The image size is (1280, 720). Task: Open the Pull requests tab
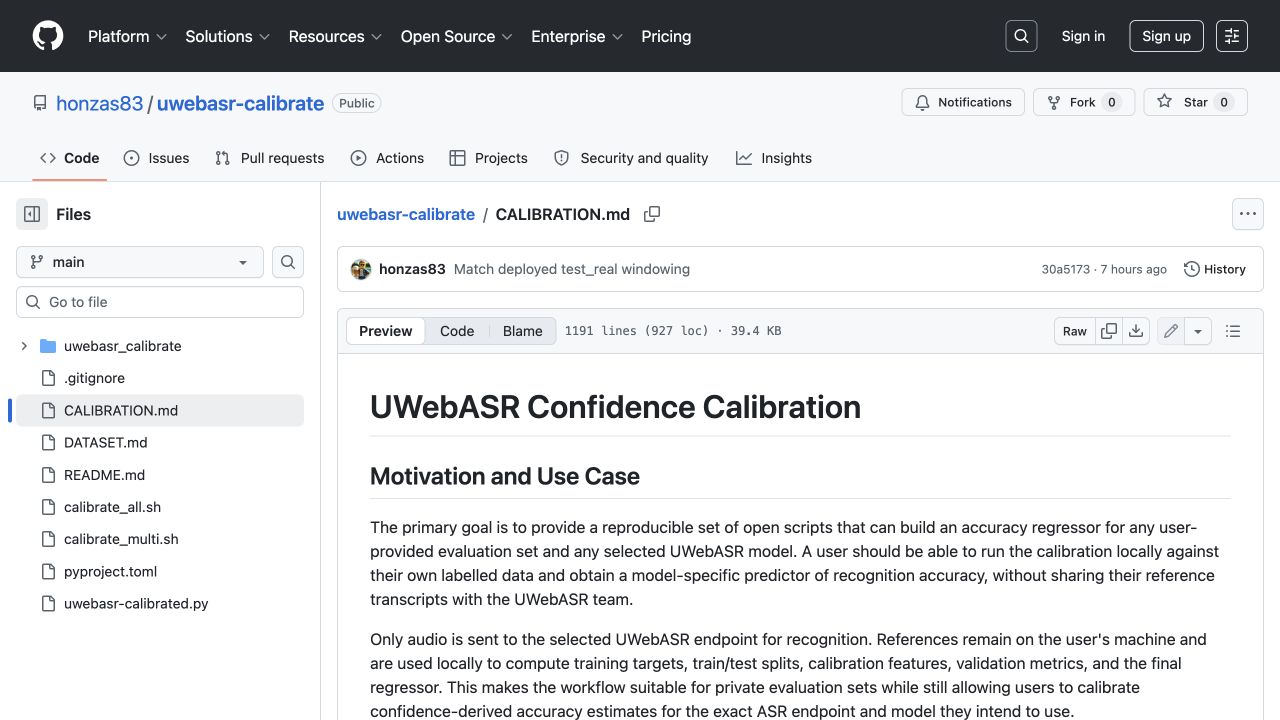click(x=270, y=158)
